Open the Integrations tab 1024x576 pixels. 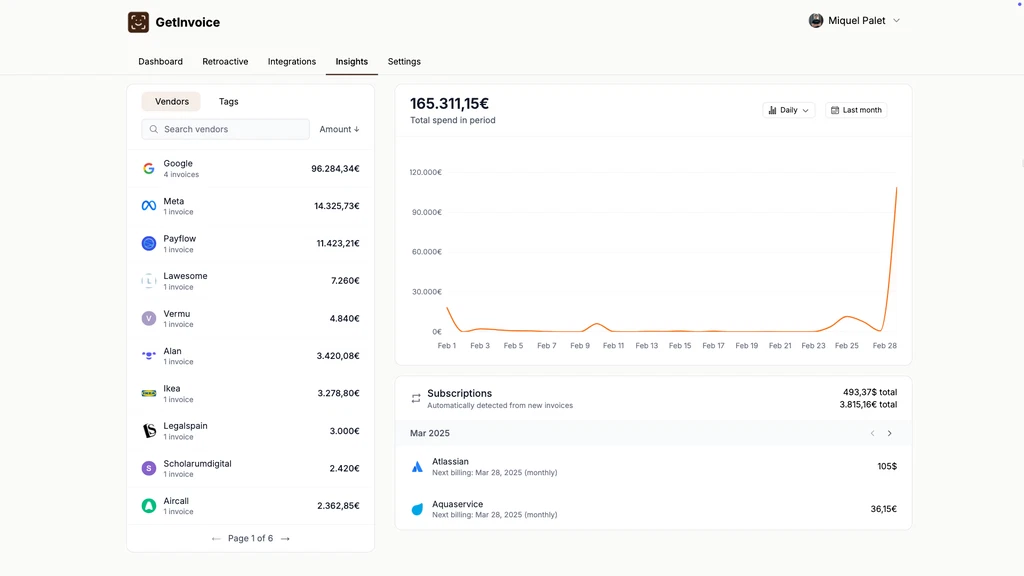[292, 62]
